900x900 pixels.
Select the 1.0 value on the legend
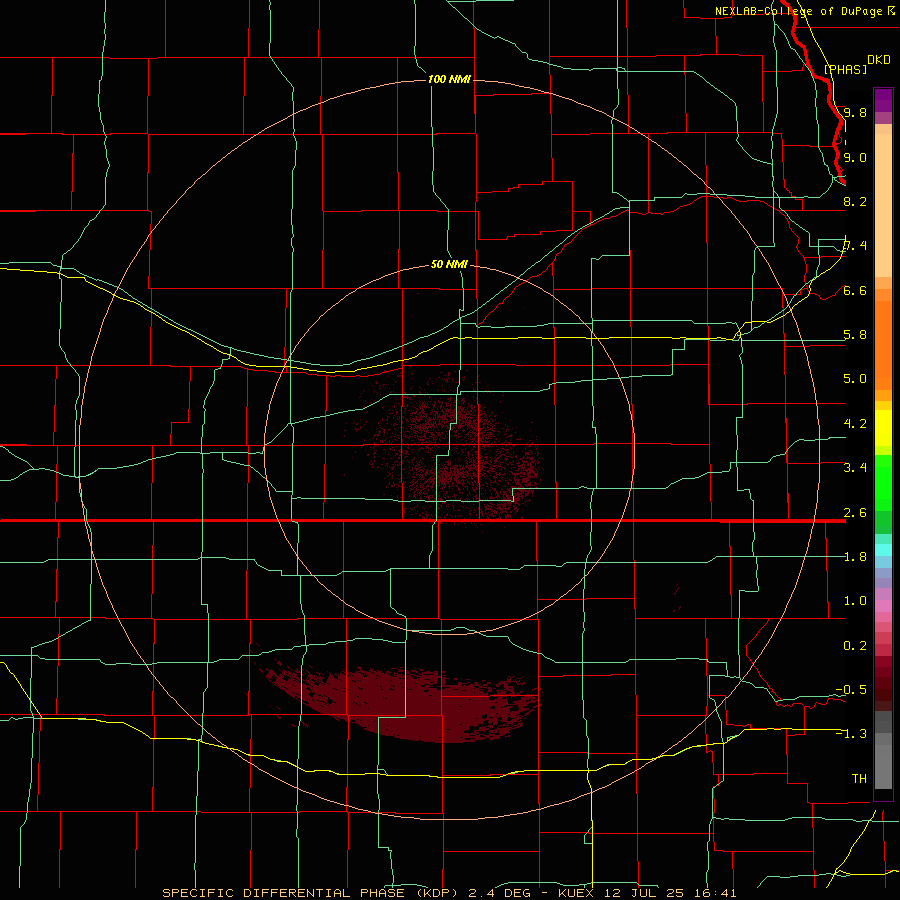(x=855, y=601)
